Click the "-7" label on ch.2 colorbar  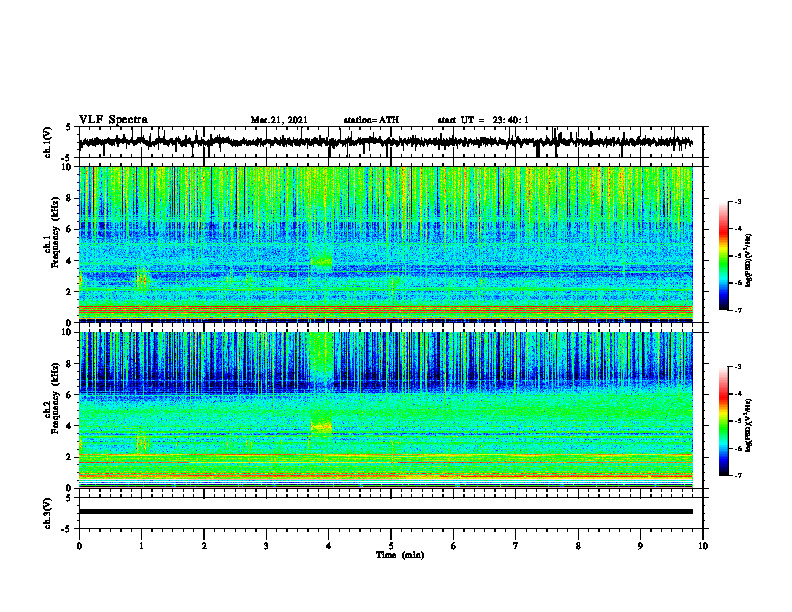[x=738, y=475]
